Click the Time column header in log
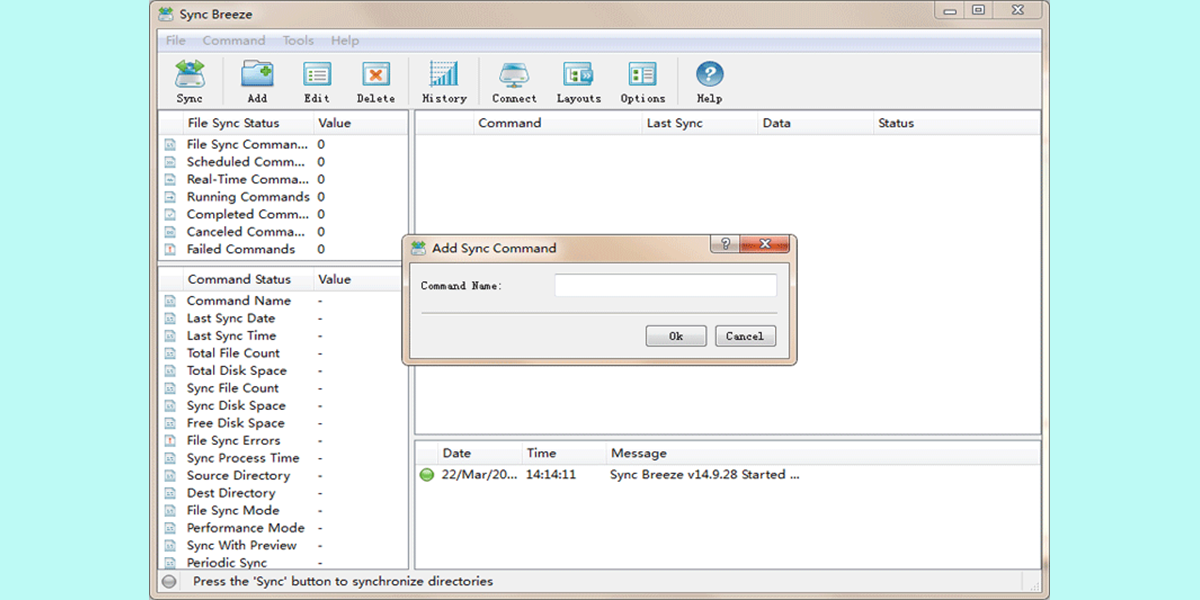Viewport: 1200px width, 600px height. pyautogui.click(x=564, y=453)
